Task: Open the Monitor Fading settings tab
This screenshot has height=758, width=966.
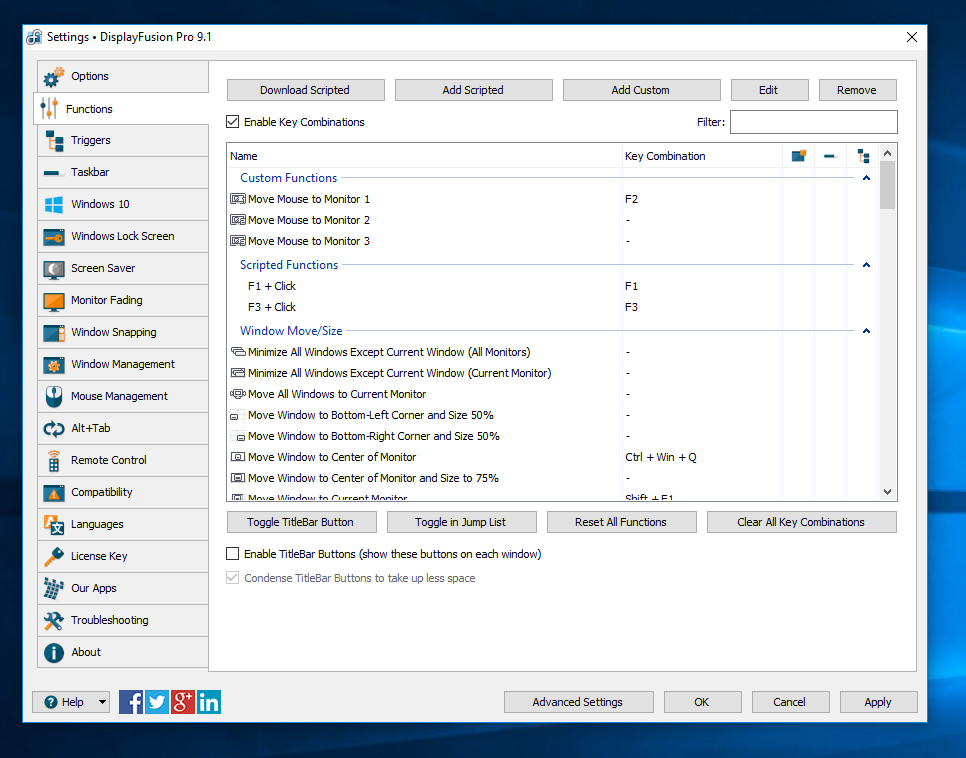Action: [x=106, y=300]
